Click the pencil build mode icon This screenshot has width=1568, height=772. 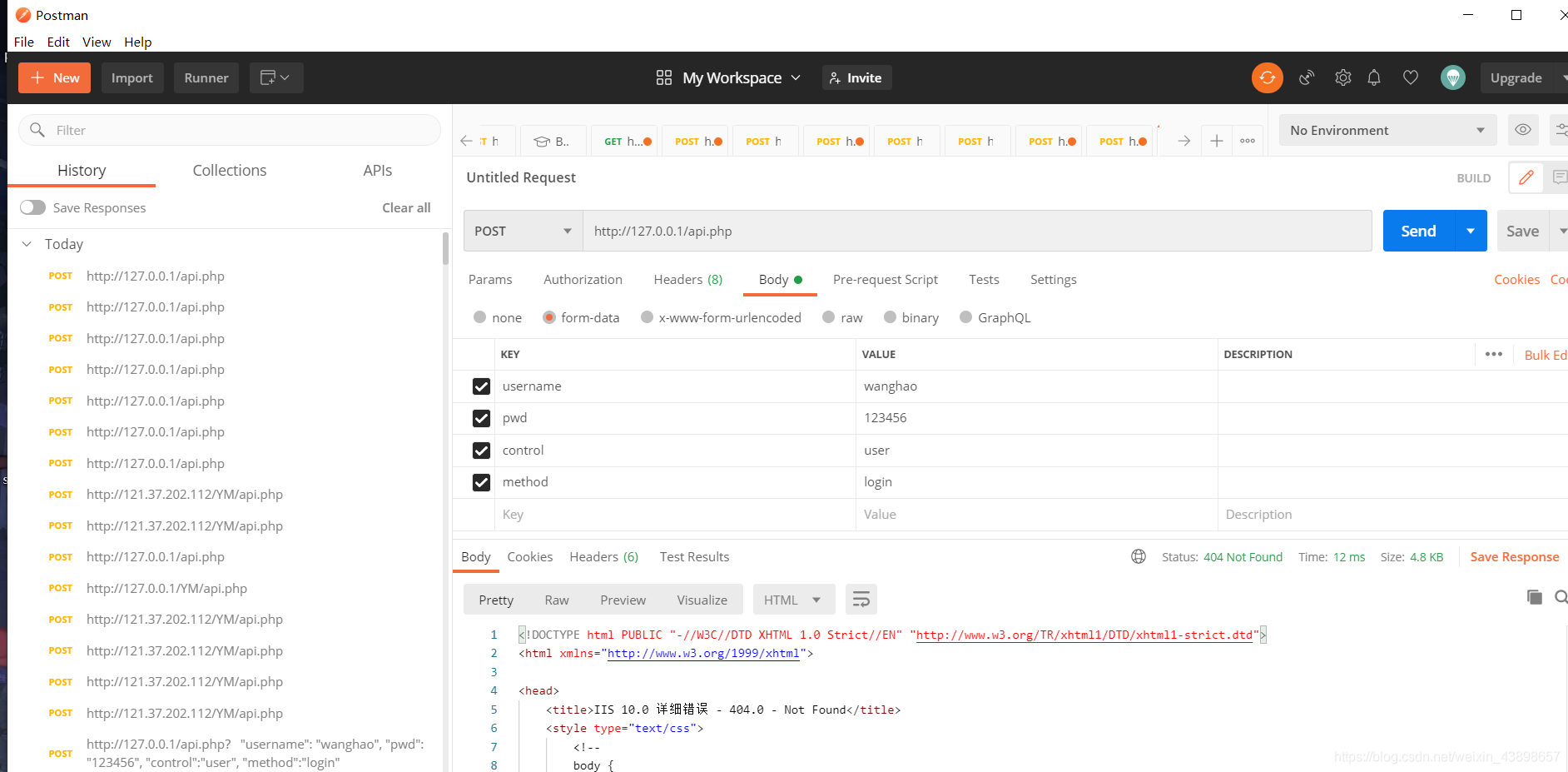(1526, 177)
